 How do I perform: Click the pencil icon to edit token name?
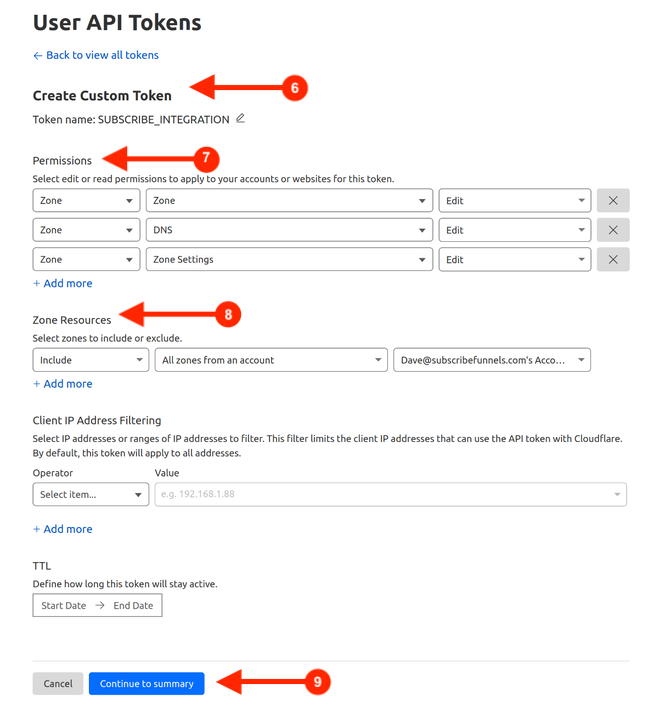240,119
